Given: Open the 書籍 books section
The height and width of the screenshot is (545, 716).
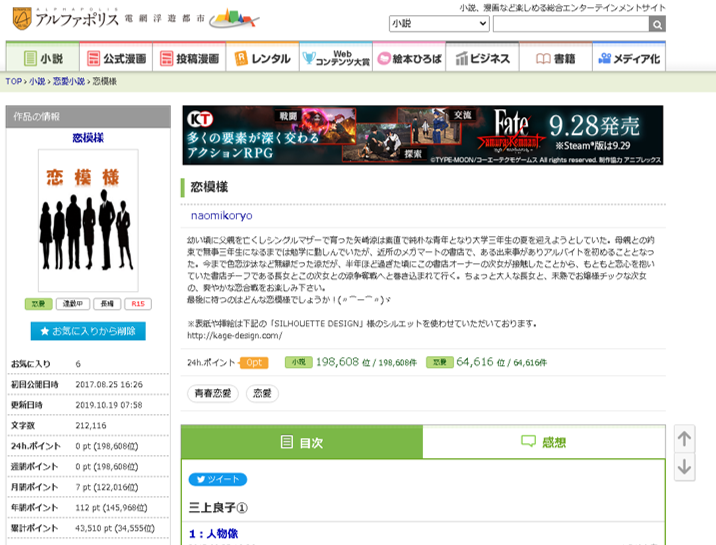Looking at the screenshot, I should tap(556, 59).
